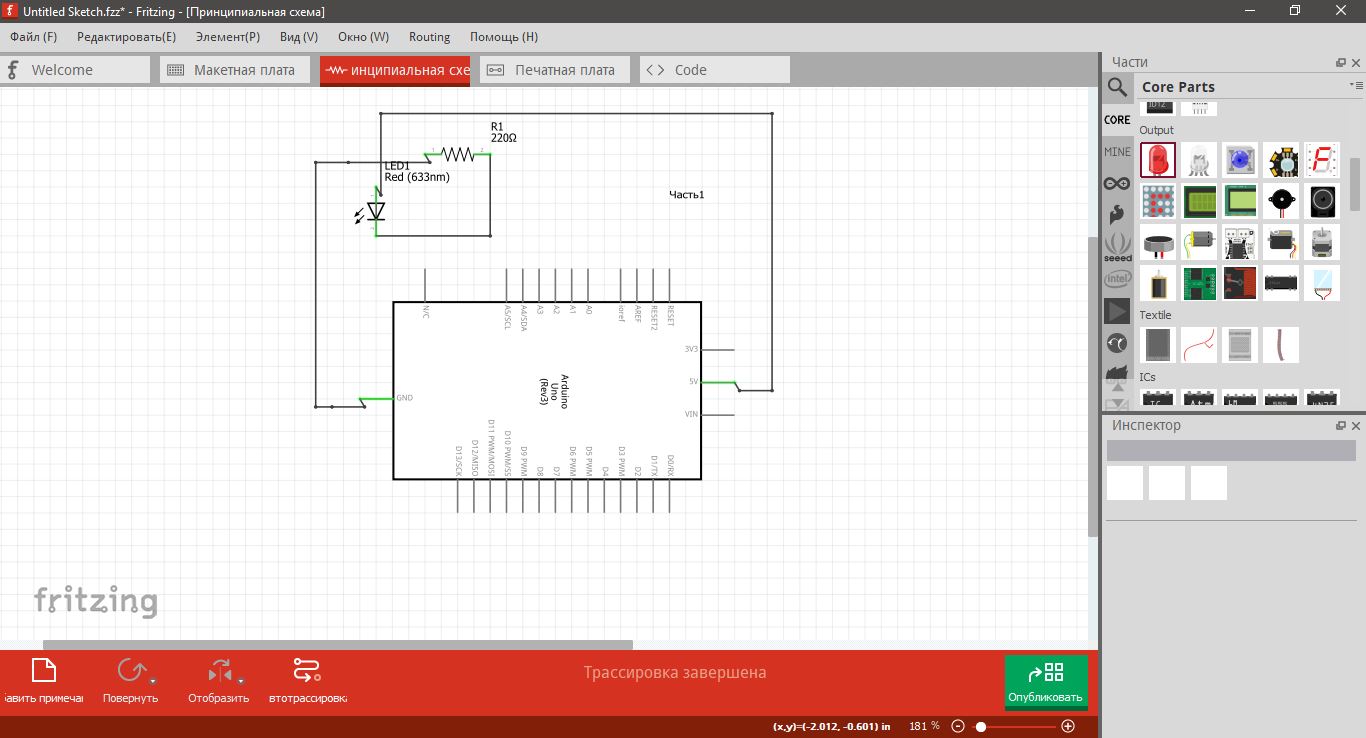Select the green motor driver board part
This screenshot has width=1366, height=738.
1199,283
